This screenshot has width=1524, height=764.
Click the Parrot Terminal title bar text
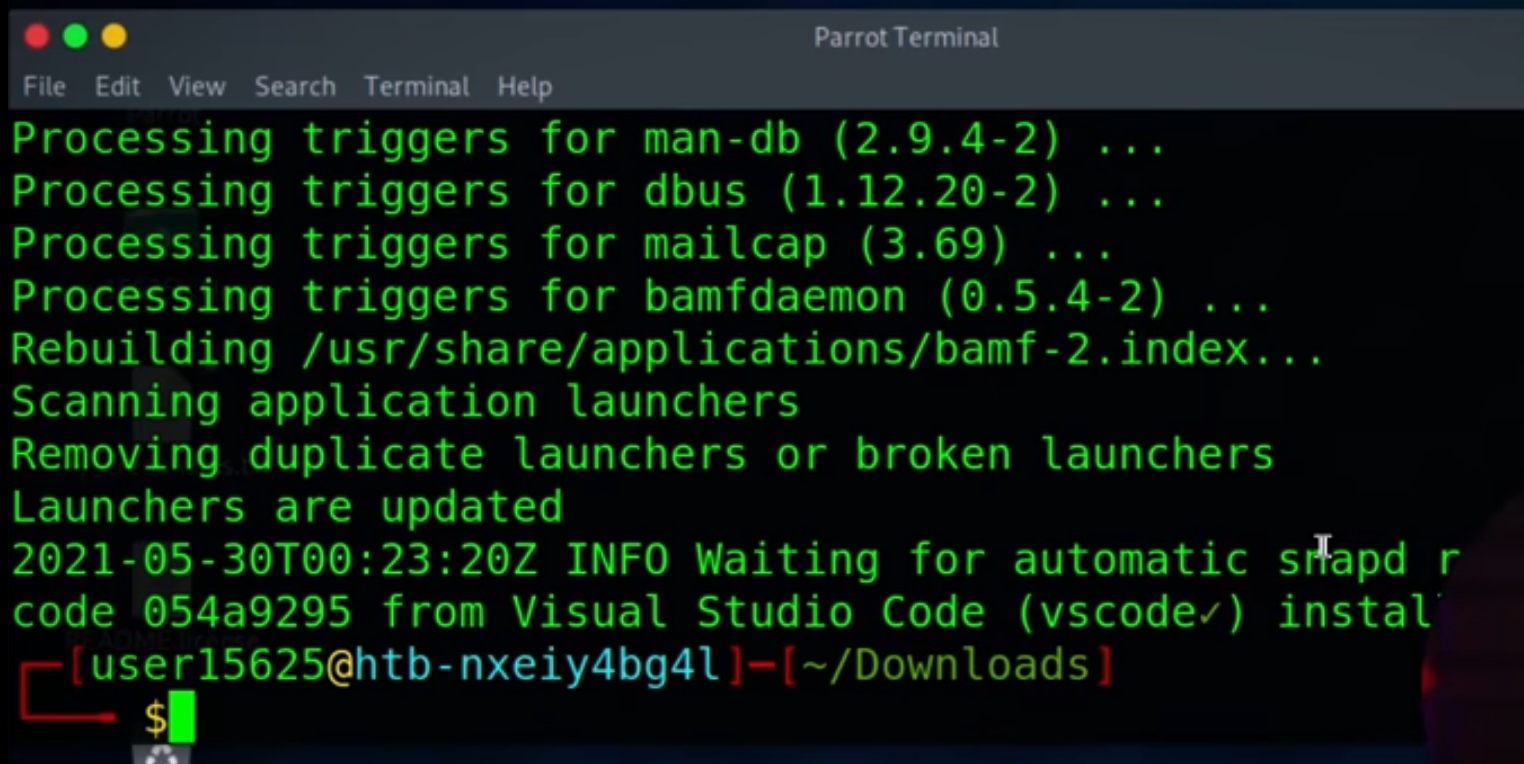pos(906,37)
